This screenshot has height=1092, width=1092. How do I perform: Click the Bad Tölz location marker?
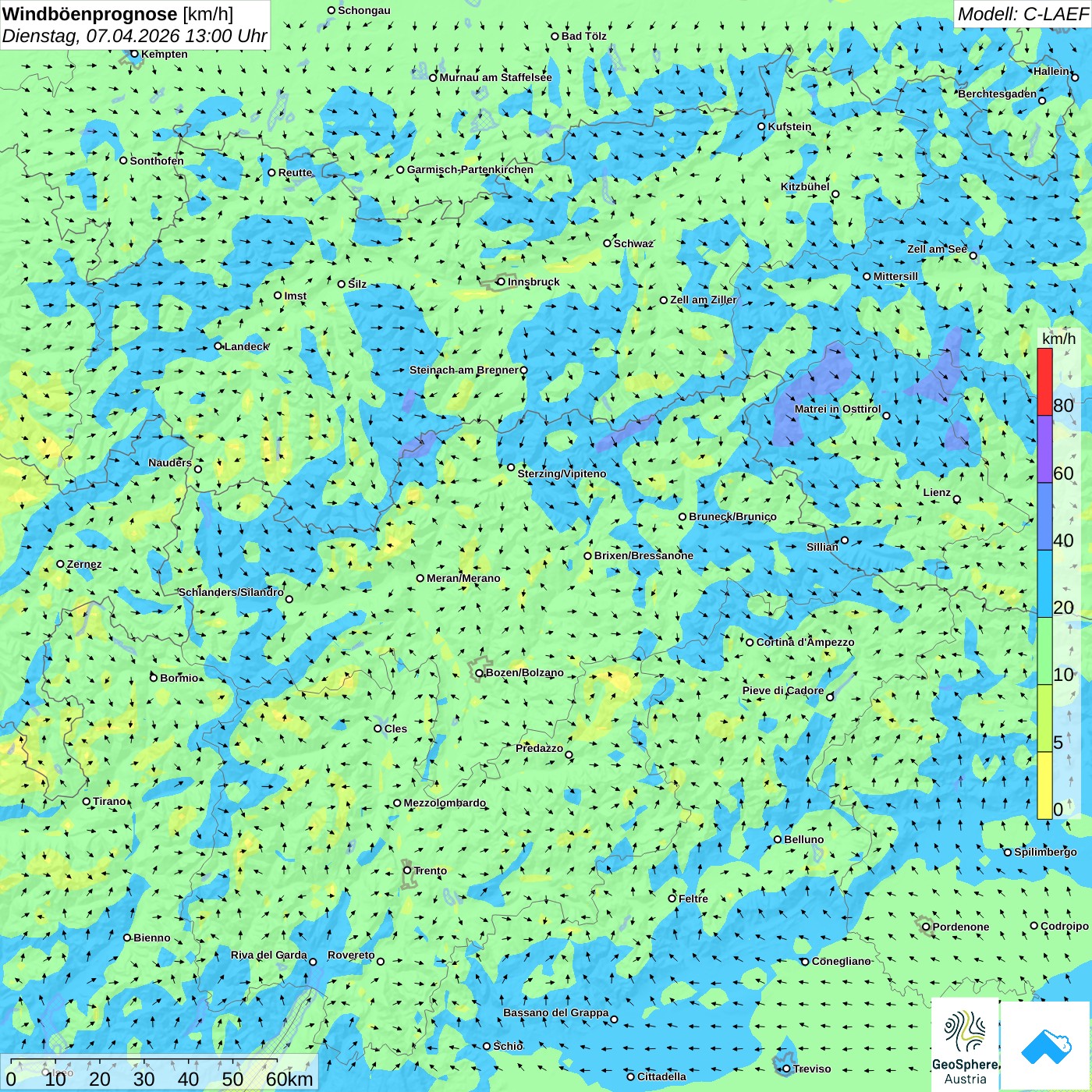[x=555, y=36]
